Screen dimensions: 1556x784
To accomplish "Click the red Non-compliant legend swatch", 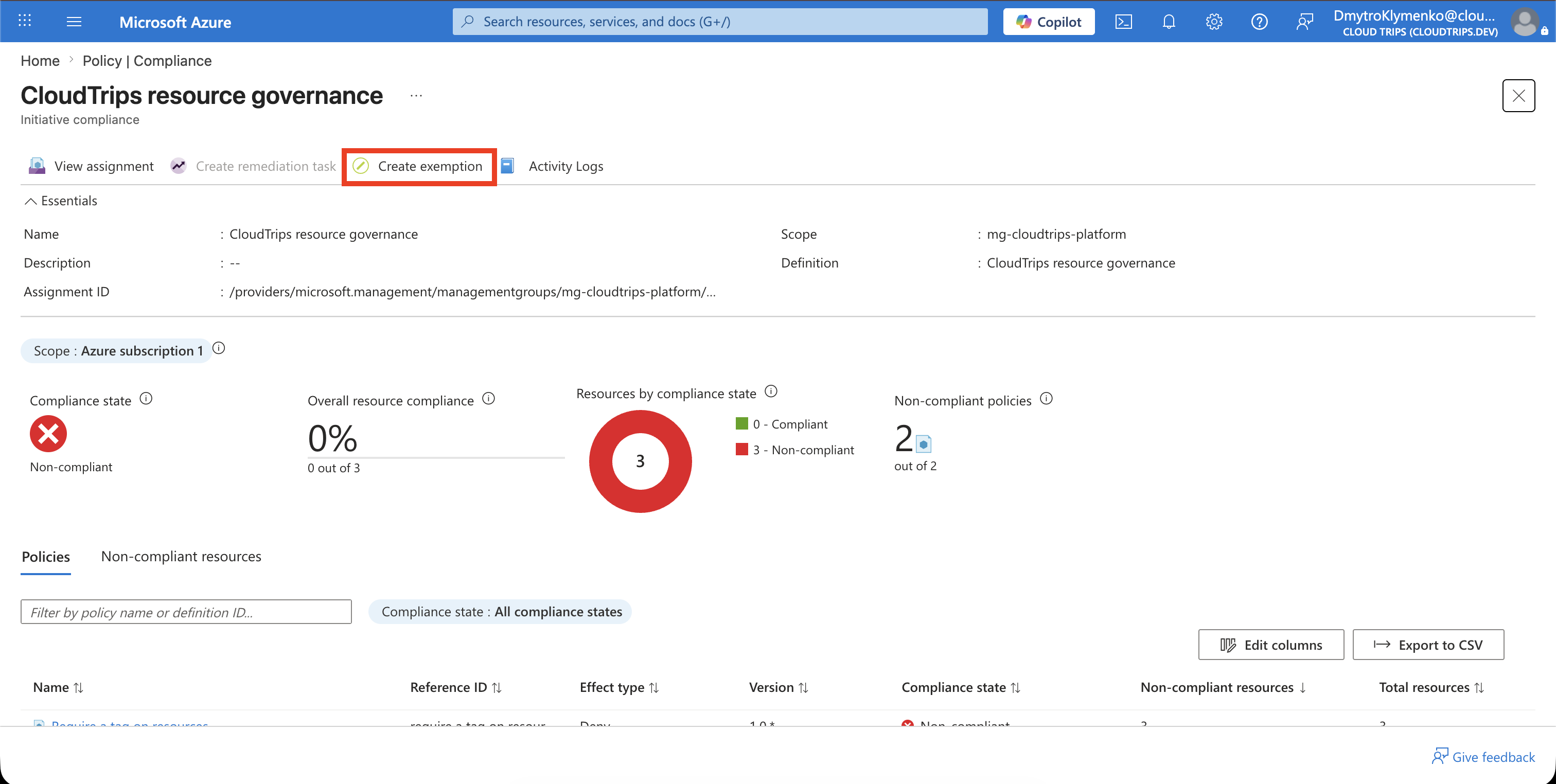I will coord(742,450).
